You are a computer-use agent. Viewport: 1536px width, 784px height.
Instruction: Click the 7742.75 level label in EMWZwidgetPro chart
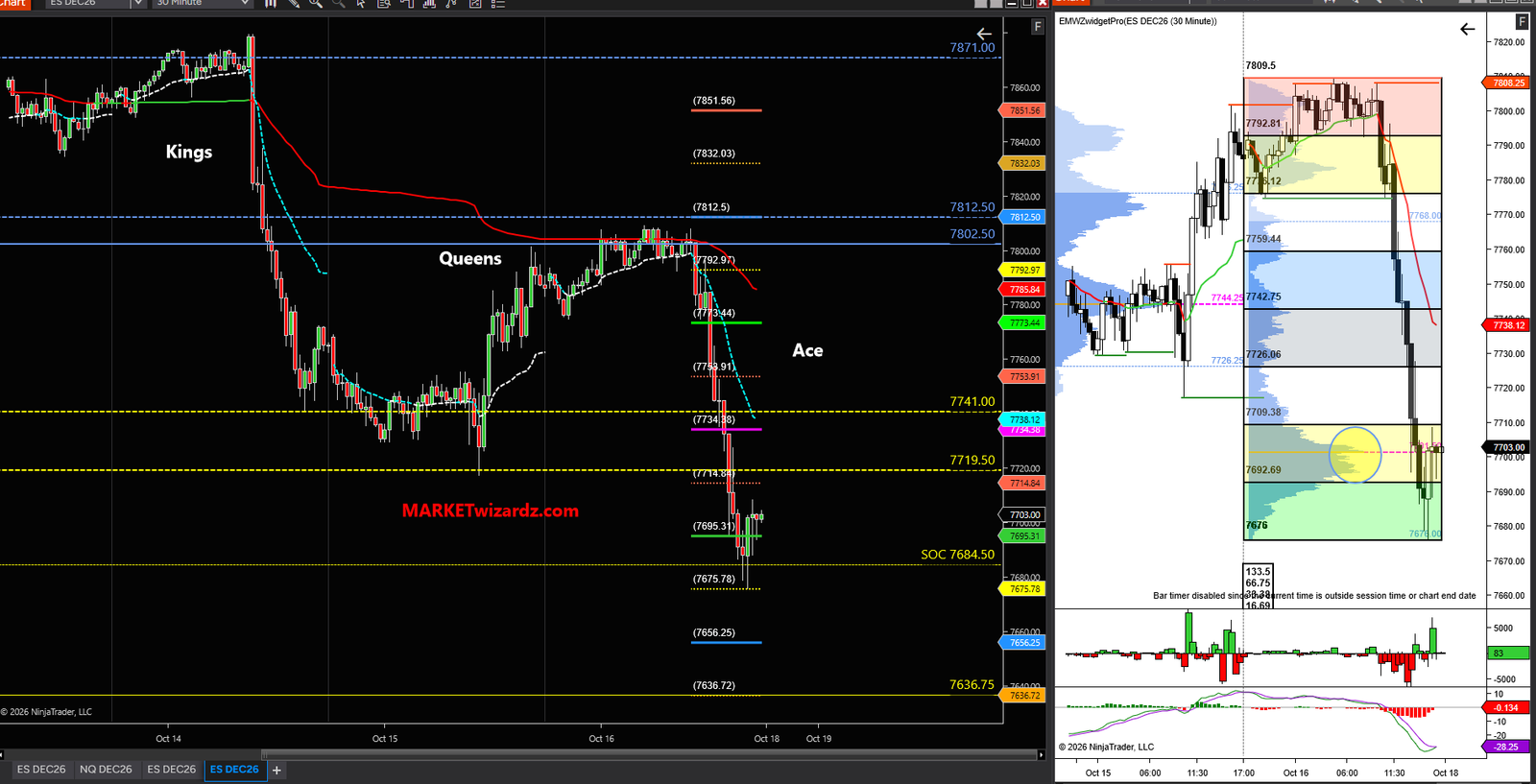click(x=1263, y=297)
